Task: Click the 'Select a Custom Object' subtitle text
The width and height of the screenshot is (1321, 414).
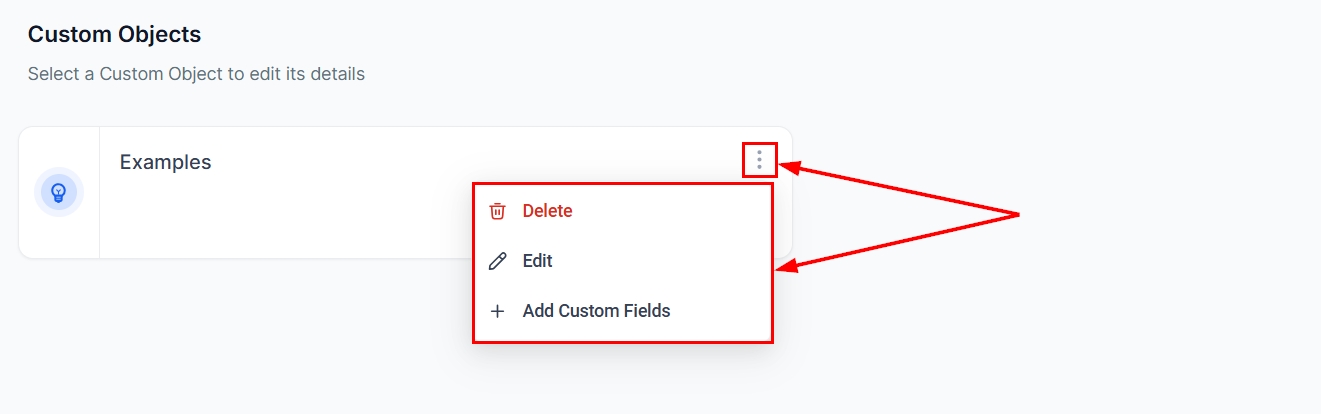Action: point(196,74)
